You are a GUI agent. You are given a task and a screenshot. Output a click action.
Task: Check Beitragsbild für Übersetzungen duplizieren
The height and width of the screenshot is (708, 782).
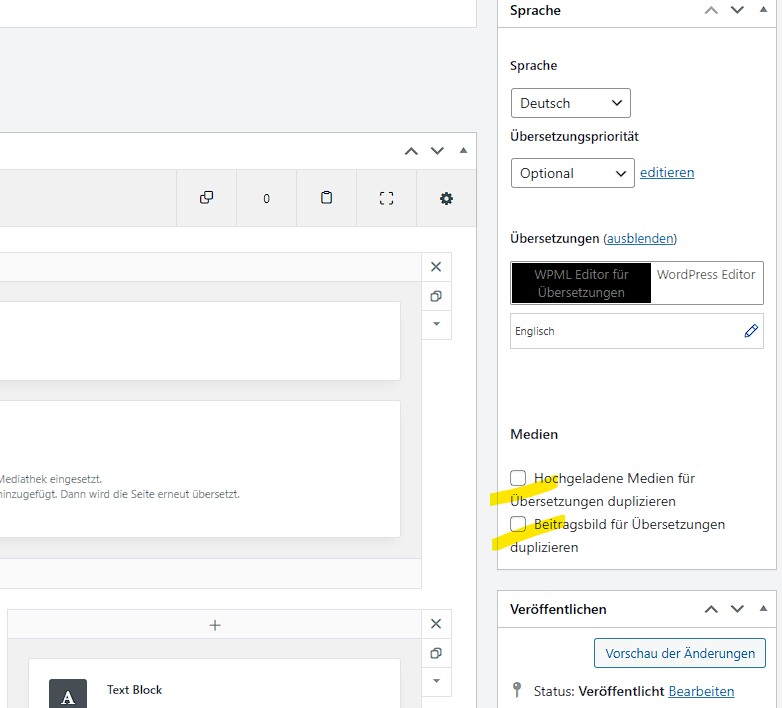[518, 524]
